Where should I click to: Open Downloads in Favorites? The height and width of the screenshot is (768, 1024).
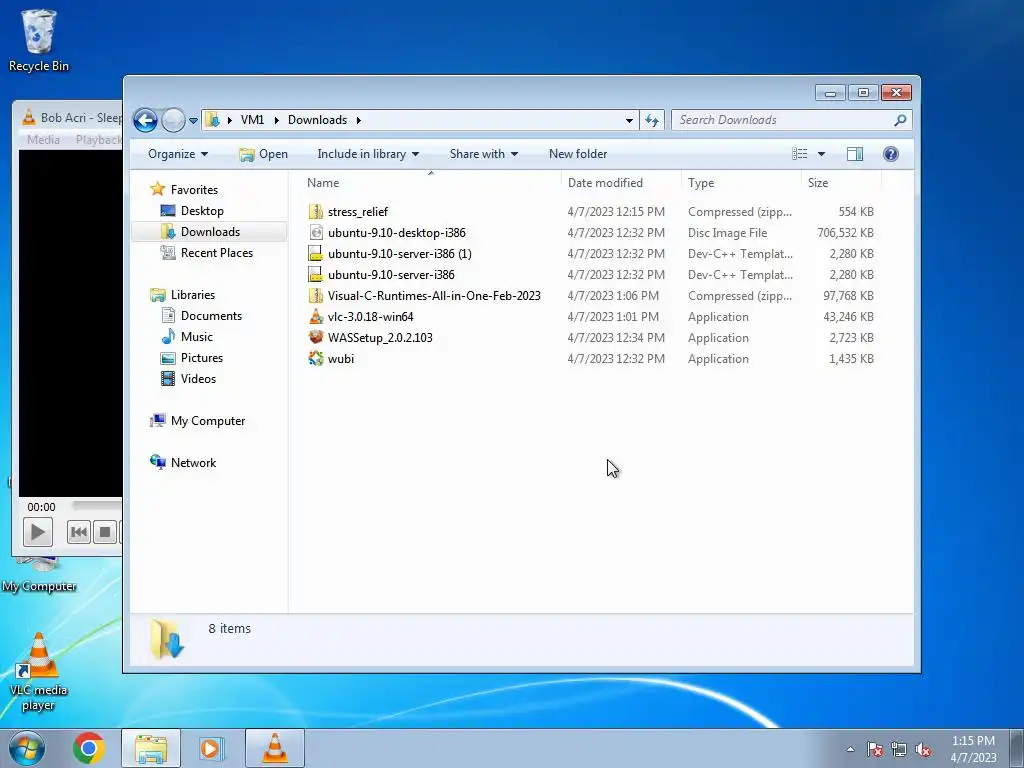coord(210,232)
